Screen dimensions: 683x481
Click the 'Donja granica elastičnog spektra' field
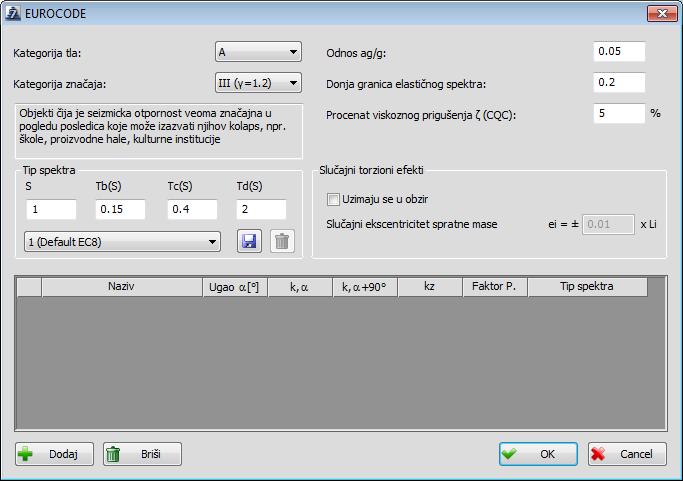coord(619,82)
